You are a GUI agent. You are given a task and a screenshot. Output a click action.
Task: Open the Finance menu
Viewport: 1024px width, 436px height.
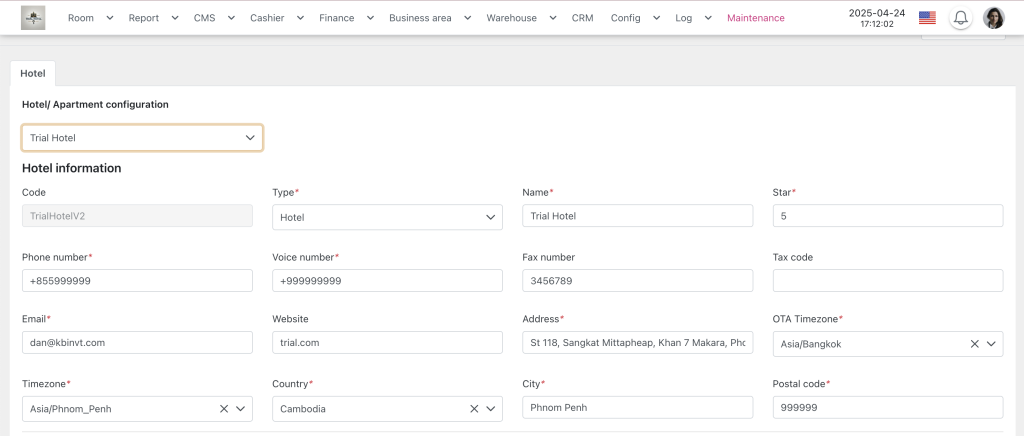click(346, 18)
